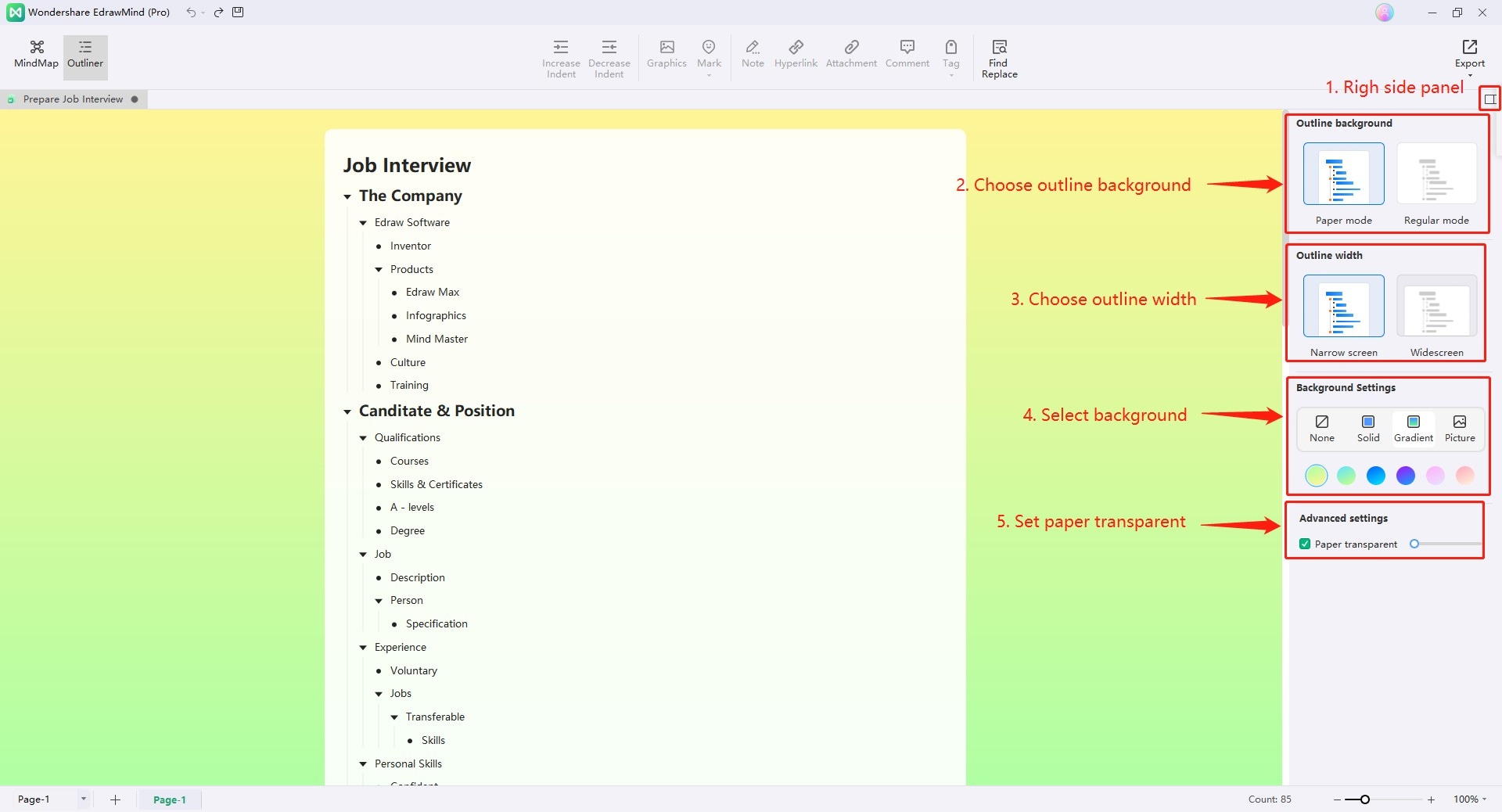Set background to Picture
The image size is (1502, 812).
(x=1460, y=429)
